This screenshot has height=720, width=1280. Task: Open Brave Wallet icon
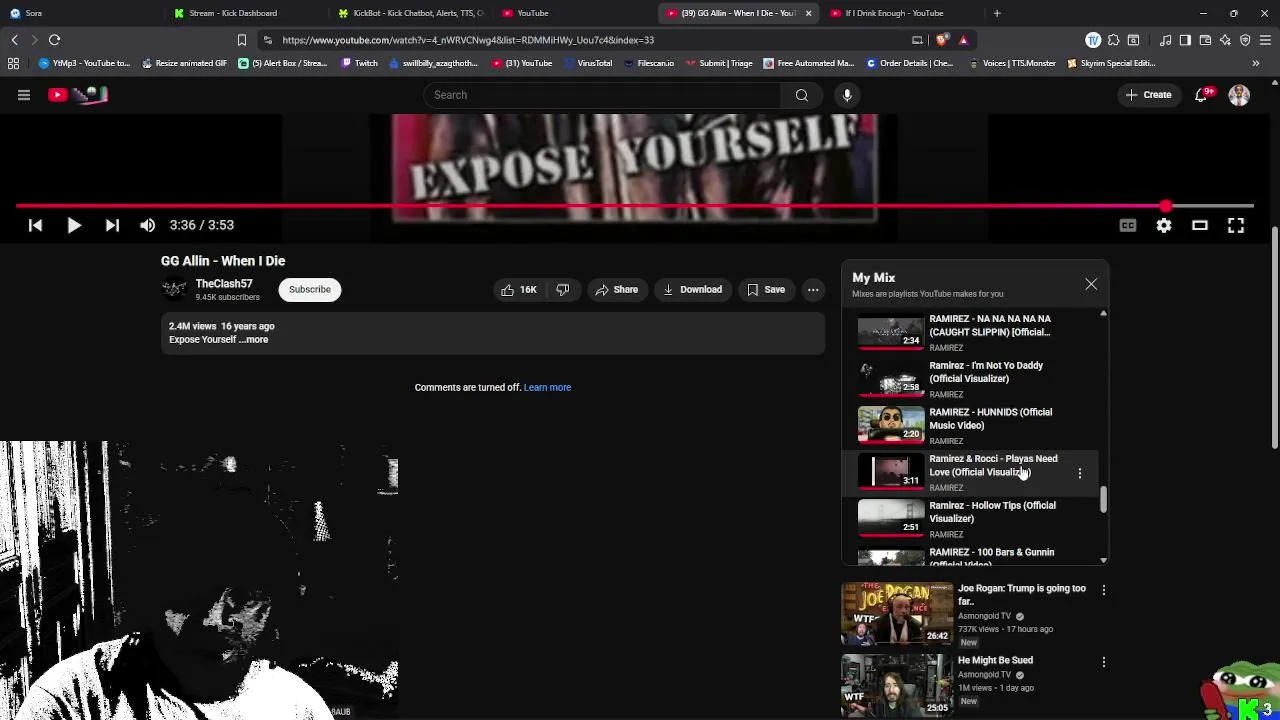(1205, 40)
